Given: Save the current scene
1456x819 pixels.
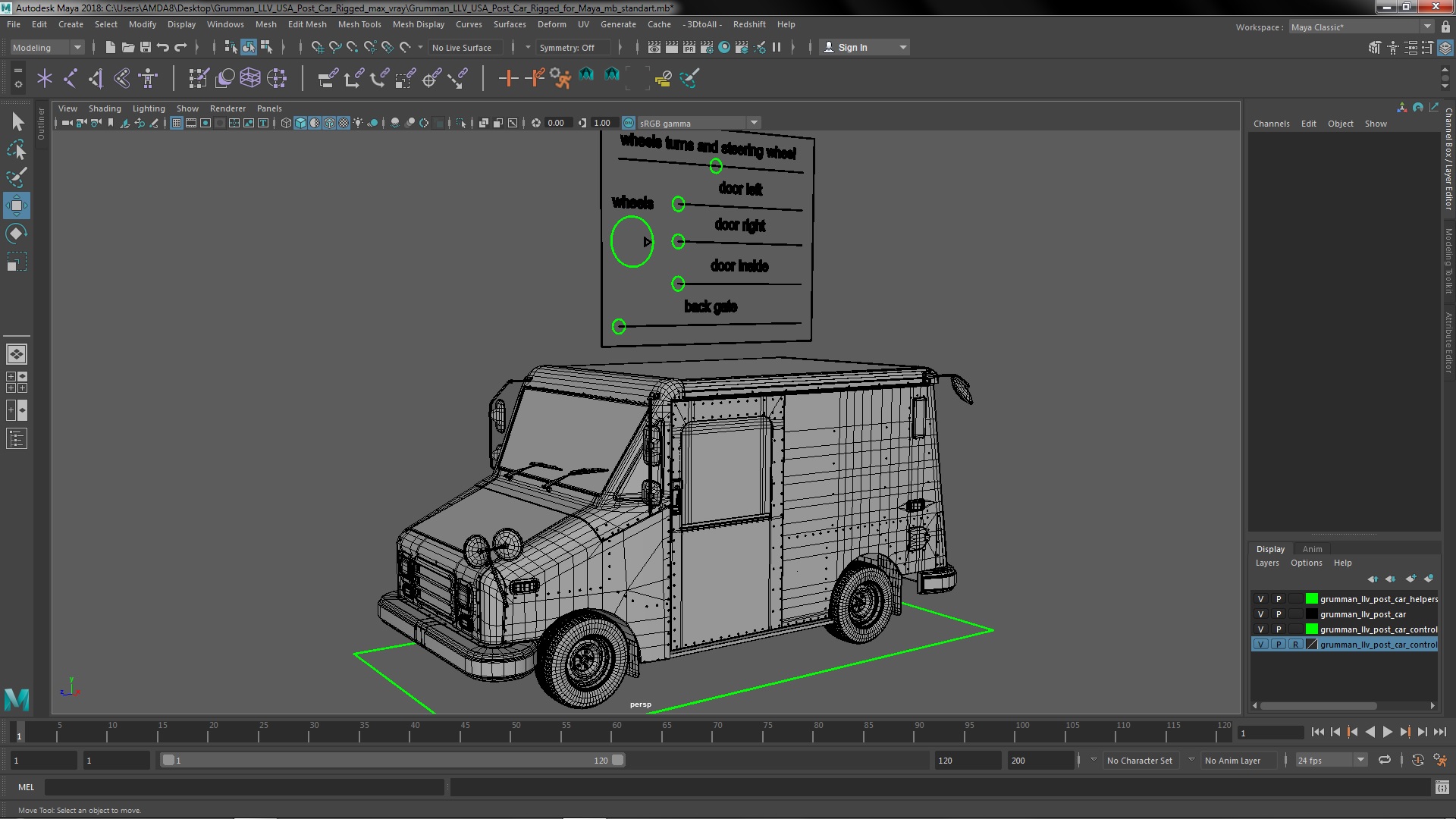Looking at the screenshot, I should [x=146, y=47].
